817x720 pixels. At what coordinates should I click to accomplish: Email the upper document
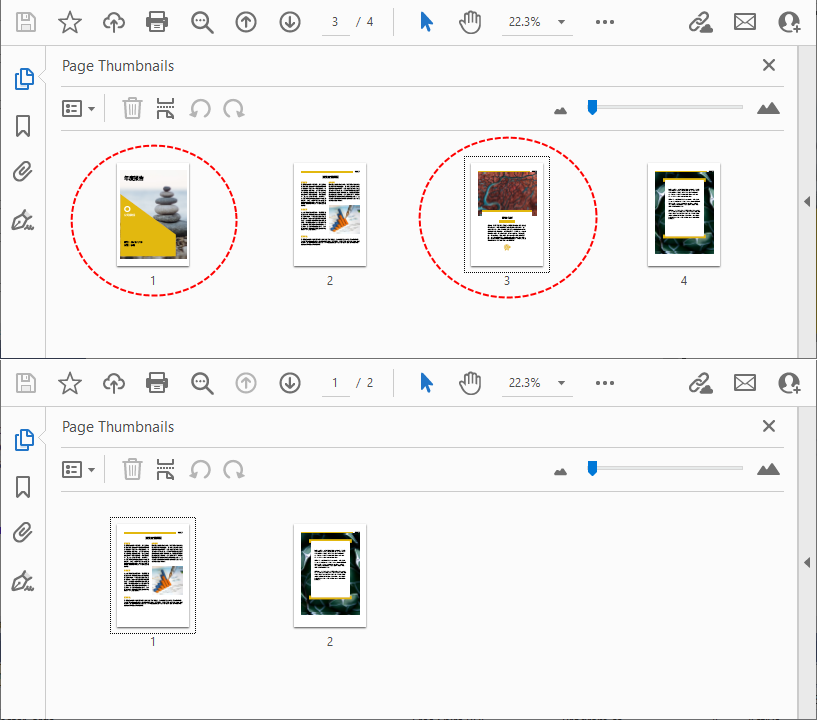[x=745, y=22]
